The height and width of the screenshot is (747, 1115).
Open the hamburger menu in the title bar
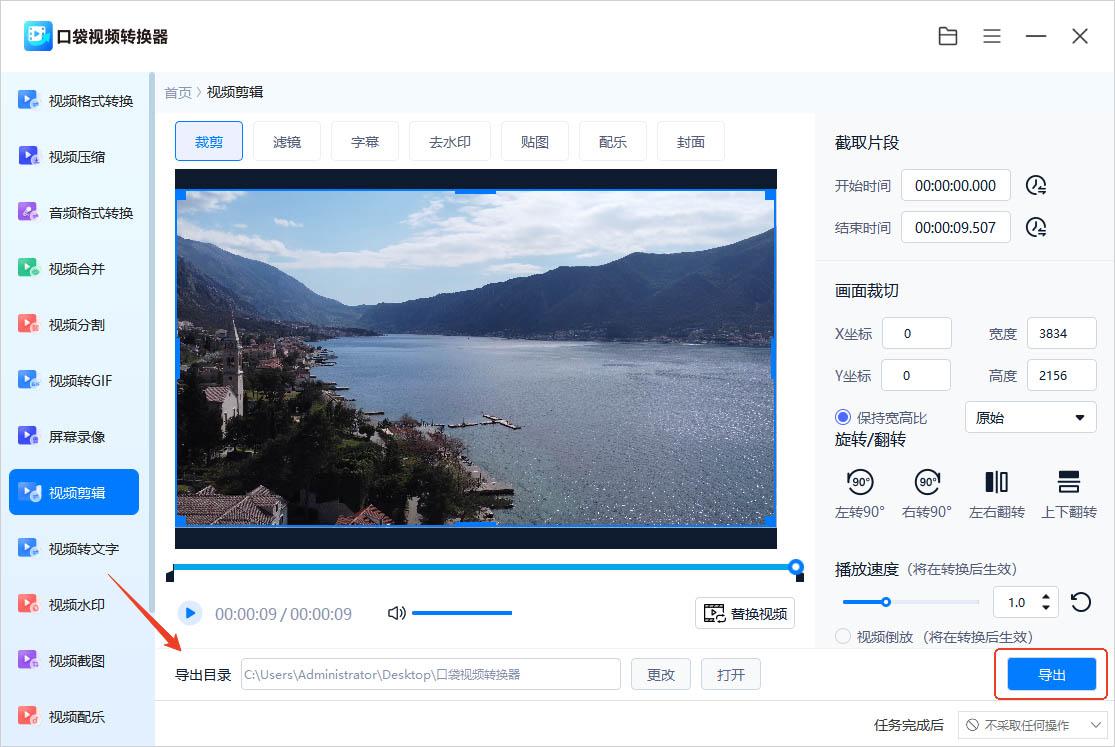(x=992, y=36)
